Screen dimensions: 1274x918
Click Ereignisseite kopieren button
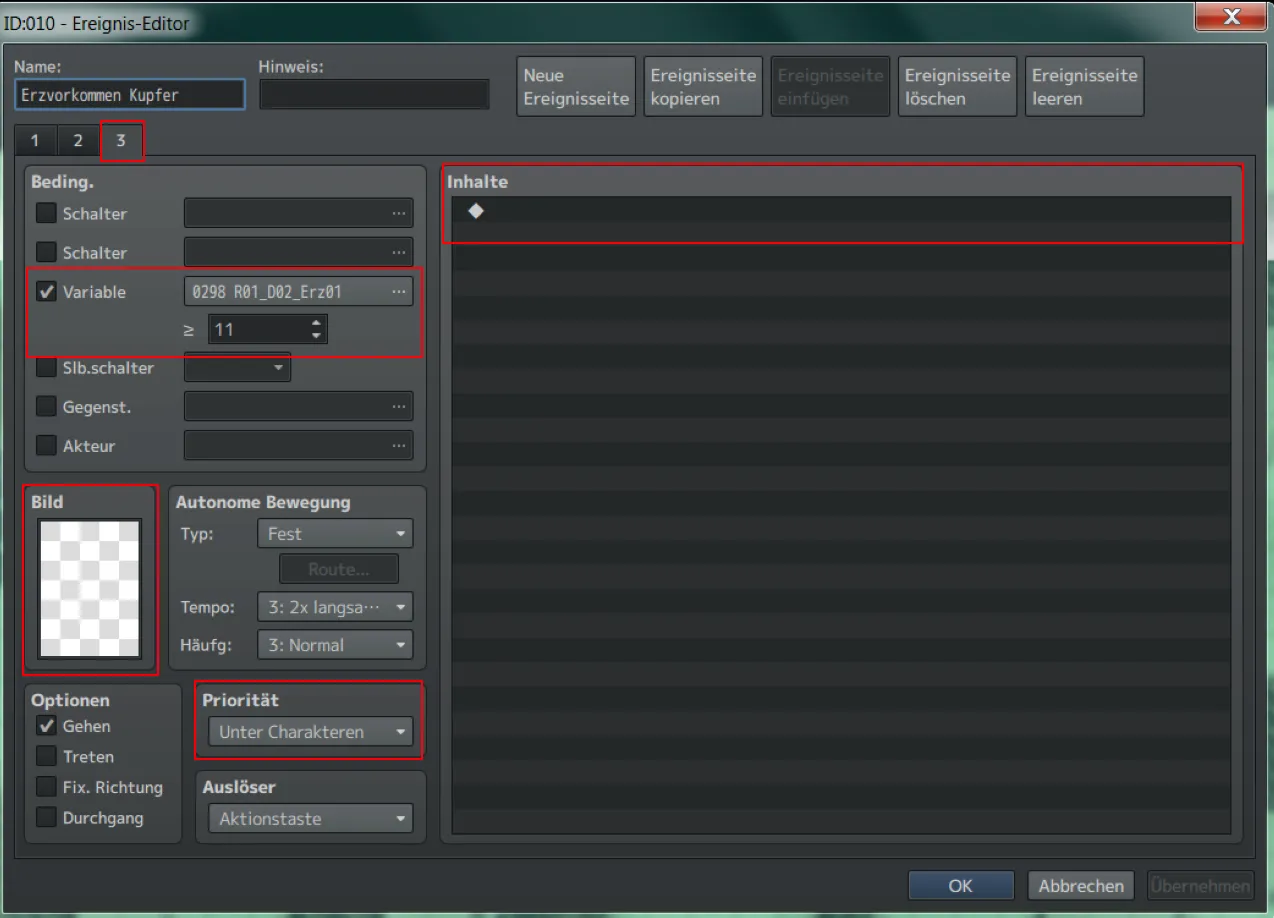(703, 87)
